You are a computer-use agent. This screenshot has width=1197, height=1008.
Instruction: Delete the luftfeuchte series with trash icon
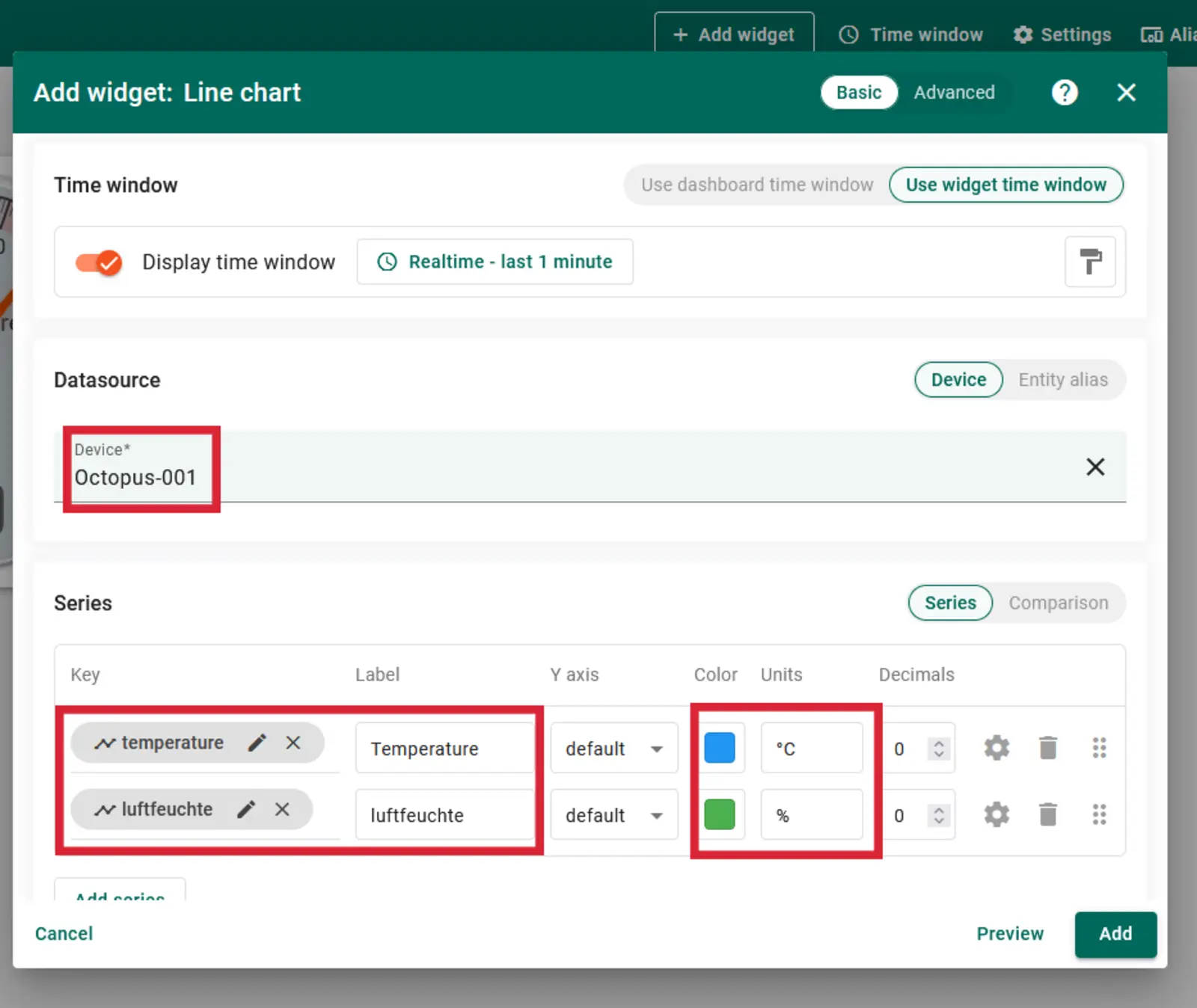point(1048,814)
